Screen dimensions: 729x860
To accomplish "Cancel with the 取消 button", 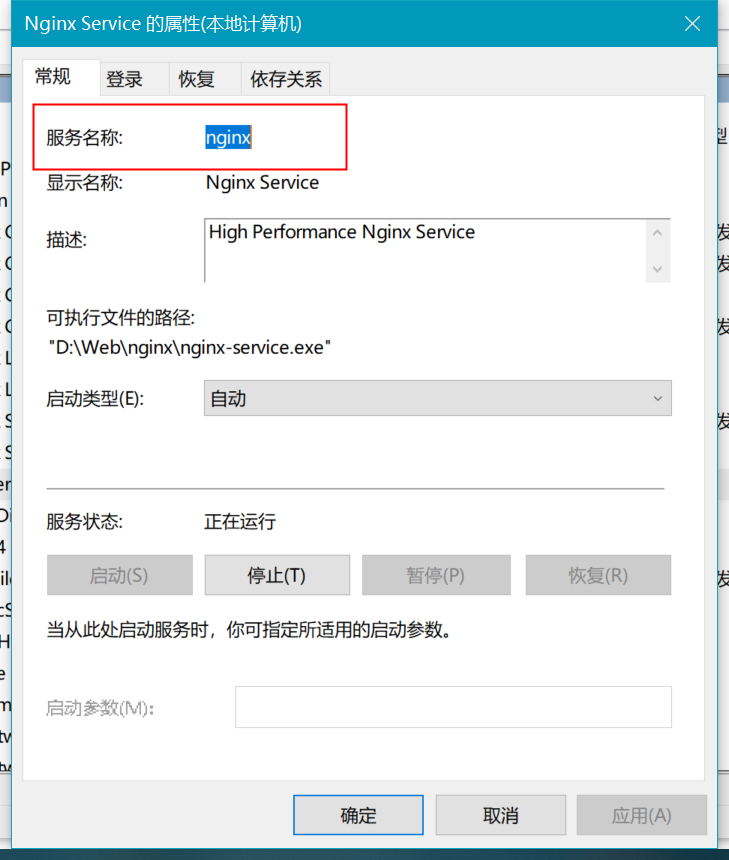I will 500,815.
